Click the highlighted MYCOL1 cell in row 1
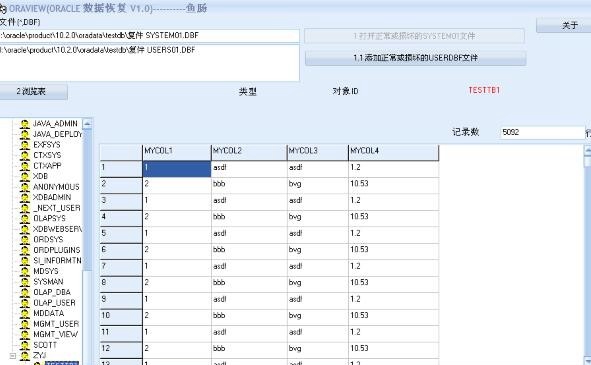591x365 pixels. 177,169
